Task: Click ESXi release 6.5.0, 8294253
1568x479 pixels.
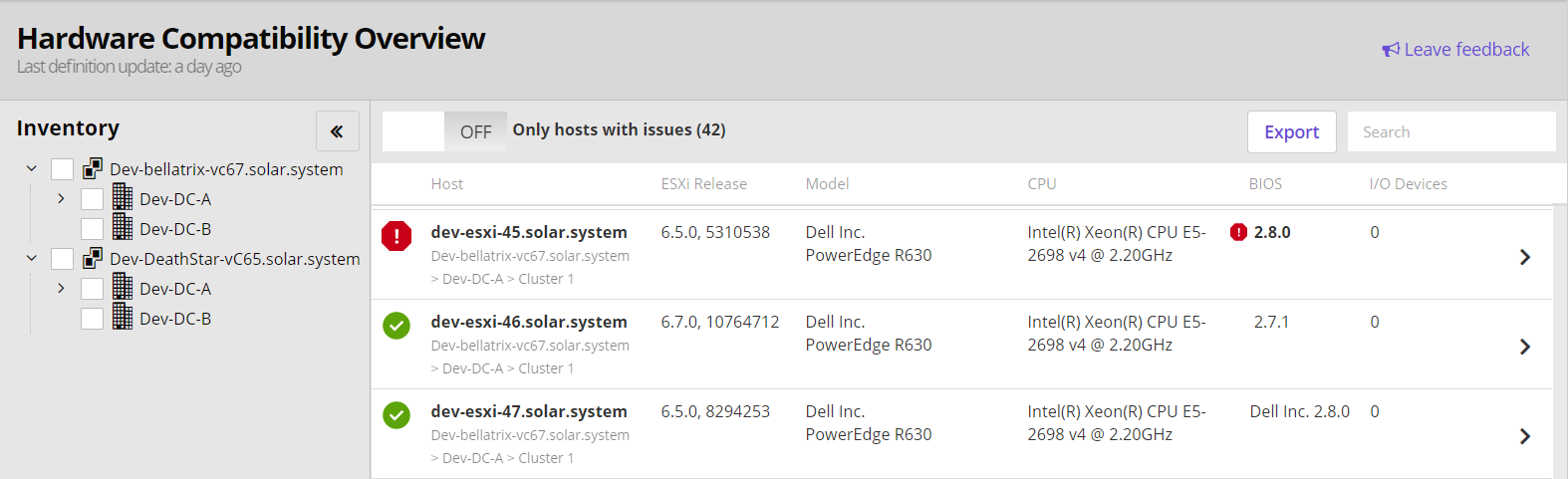Action: 715,411
